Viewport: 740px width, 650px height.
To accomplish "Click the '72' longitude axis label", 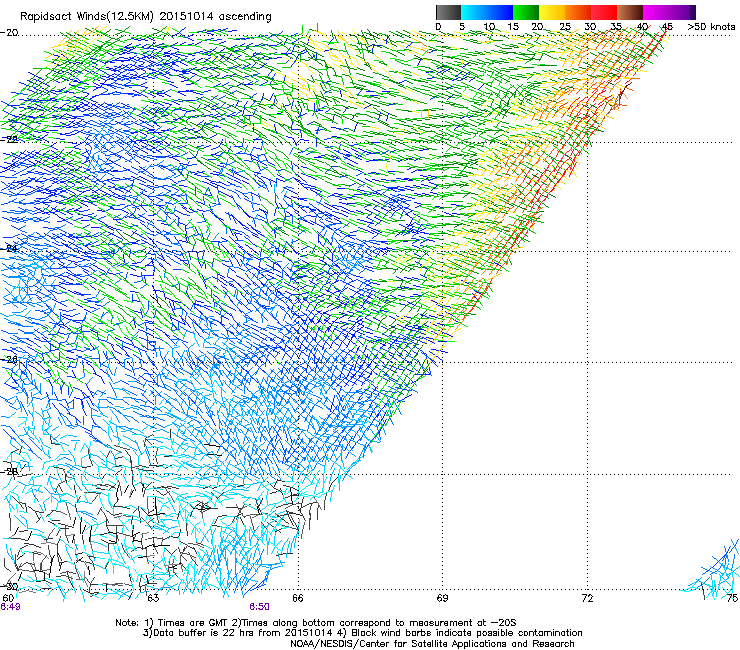I will (x=587, y=598).
